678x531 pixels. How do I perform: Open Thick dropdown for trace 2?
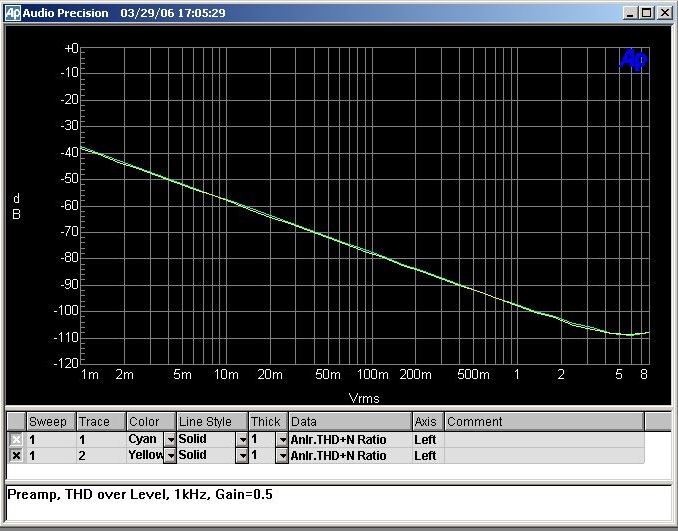[x=281, y=456]
